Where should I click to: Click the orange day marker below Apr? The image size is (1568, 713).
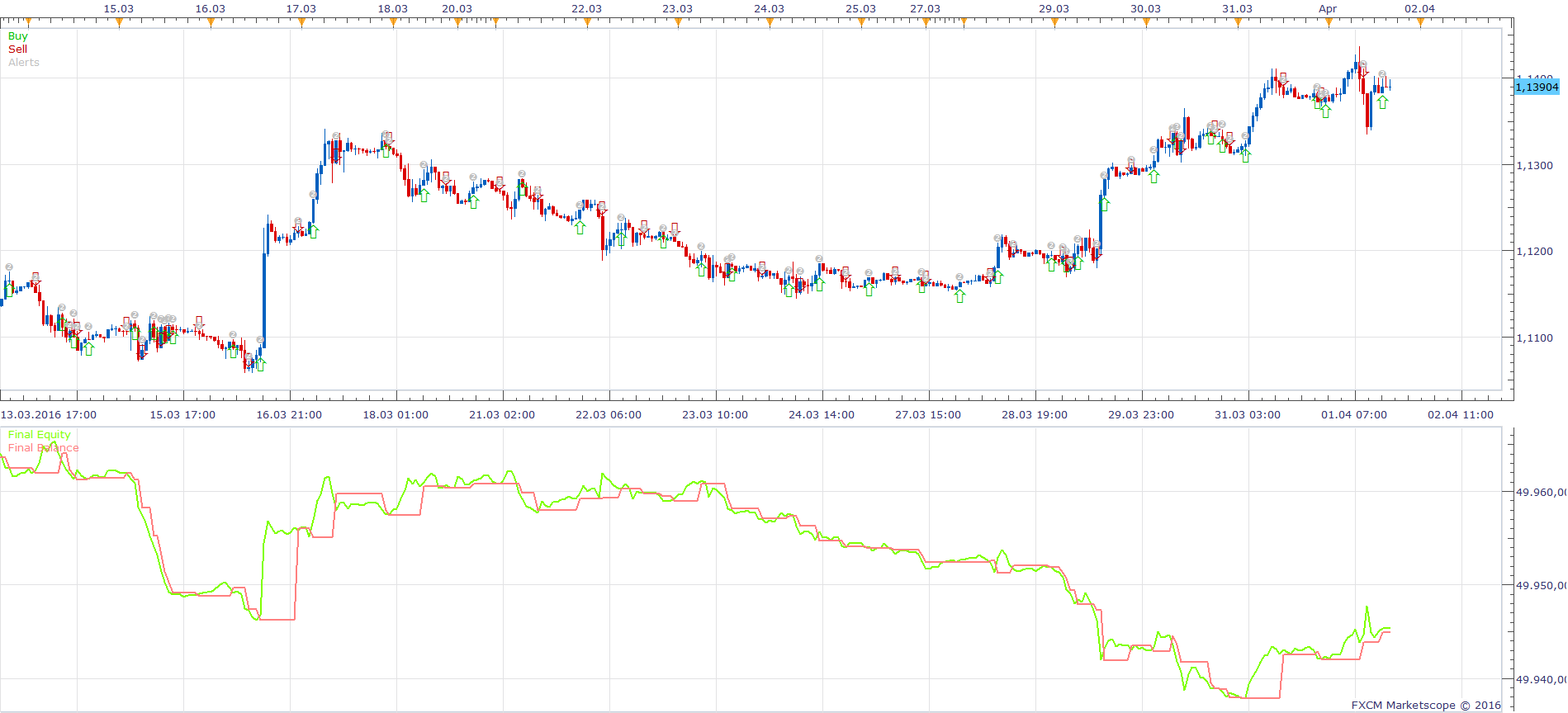pos(1329,23)
